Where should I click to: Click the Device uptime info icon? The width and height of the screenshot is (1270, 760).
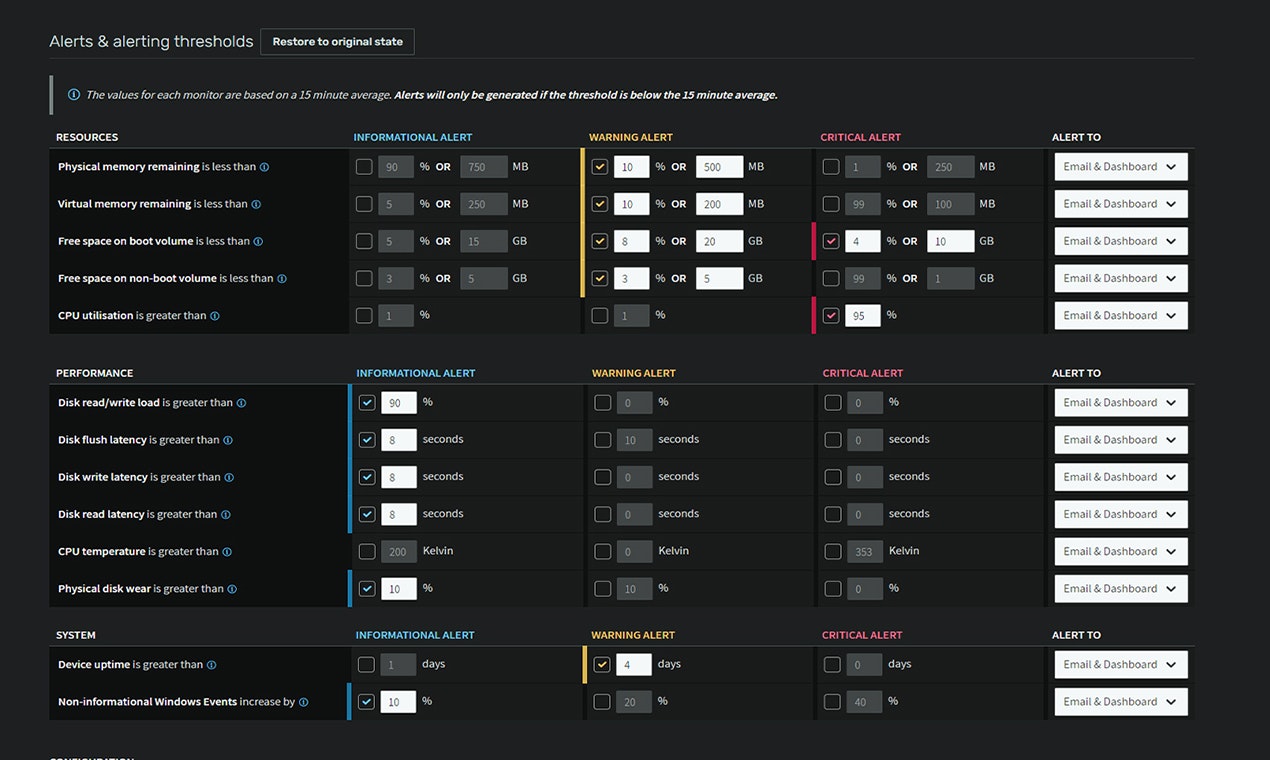(211, 663)
